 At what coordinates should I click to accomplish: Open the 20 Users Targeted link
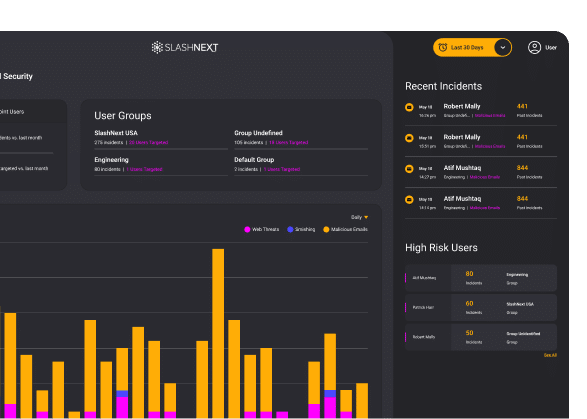click(x=149, y=143)
